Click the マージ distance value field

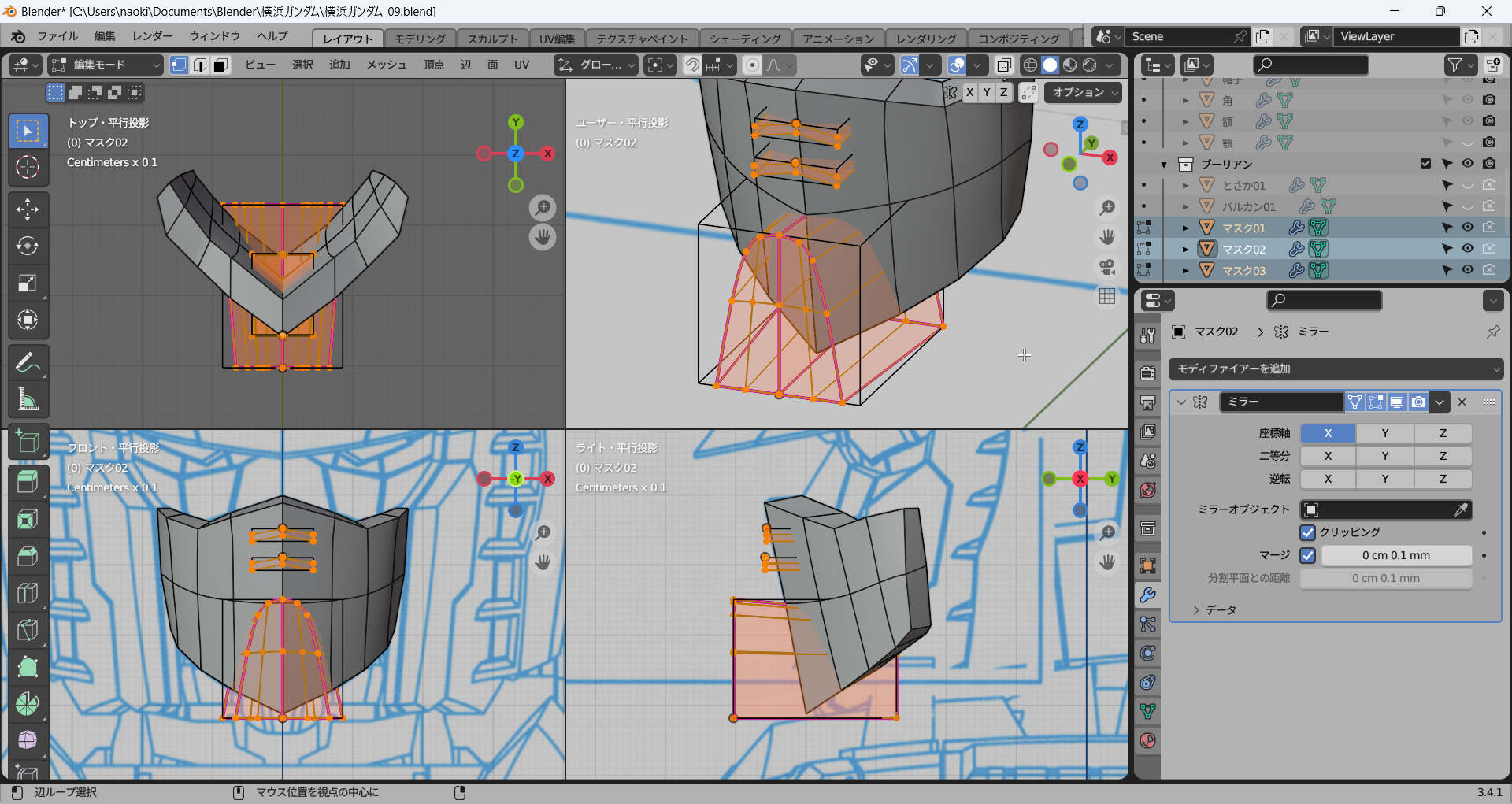pos(1395,555)
